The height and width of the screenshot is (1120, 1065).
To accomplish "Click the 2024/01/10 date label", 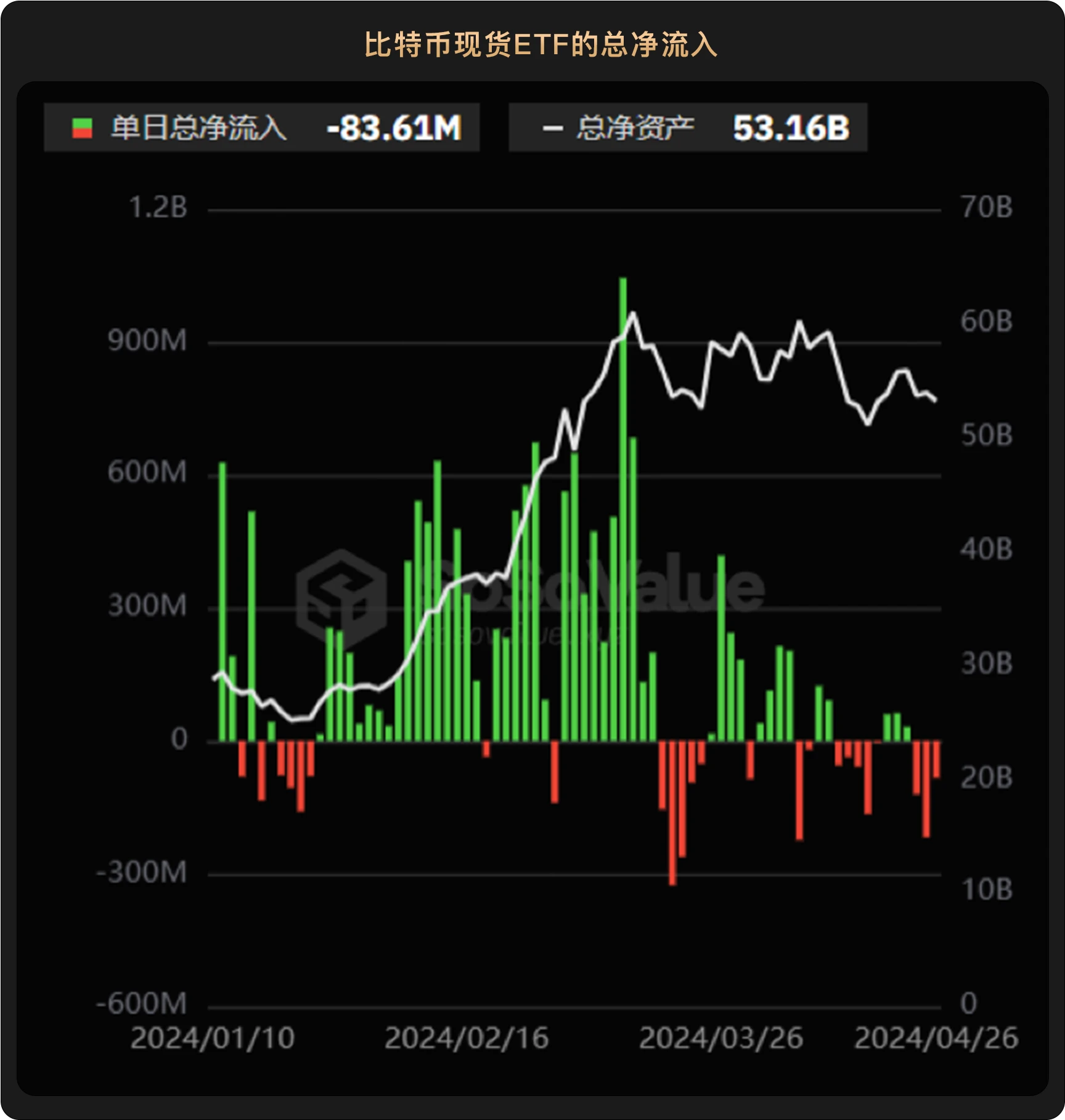I will (x=213, y=1038).
